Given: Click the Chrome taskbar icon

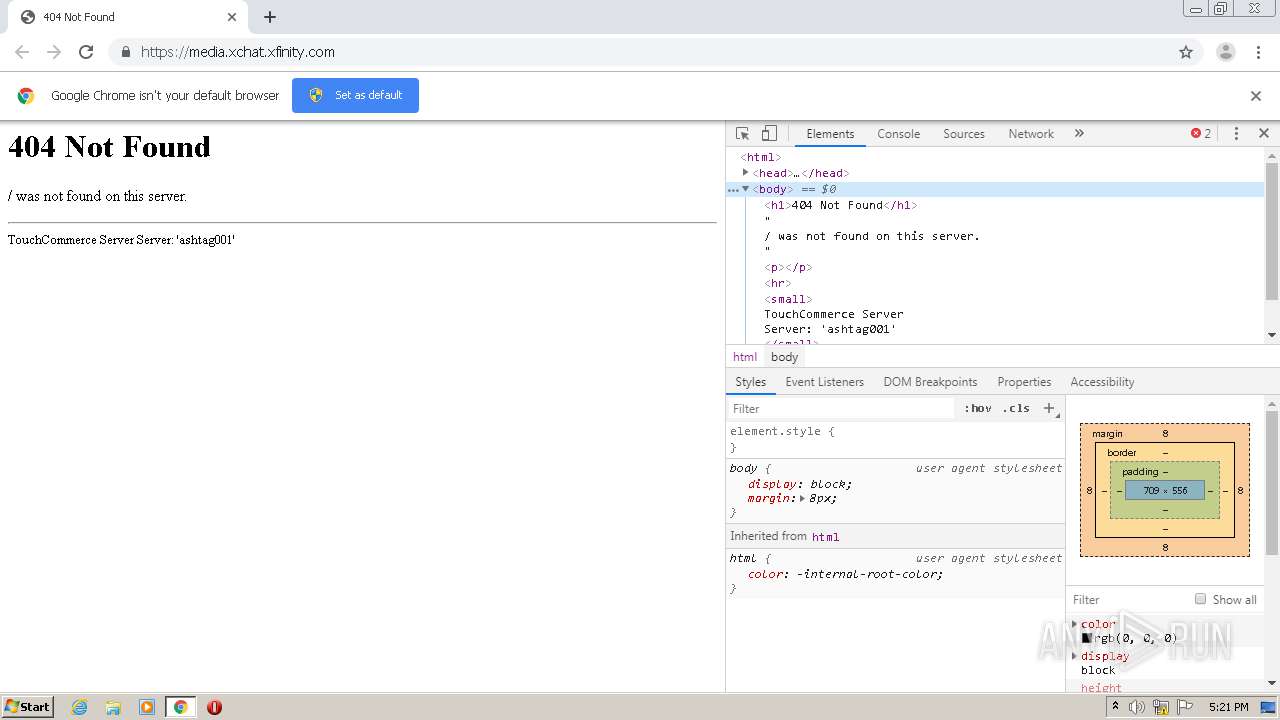Looking at the screenshot, I should [x=180, y=707].
